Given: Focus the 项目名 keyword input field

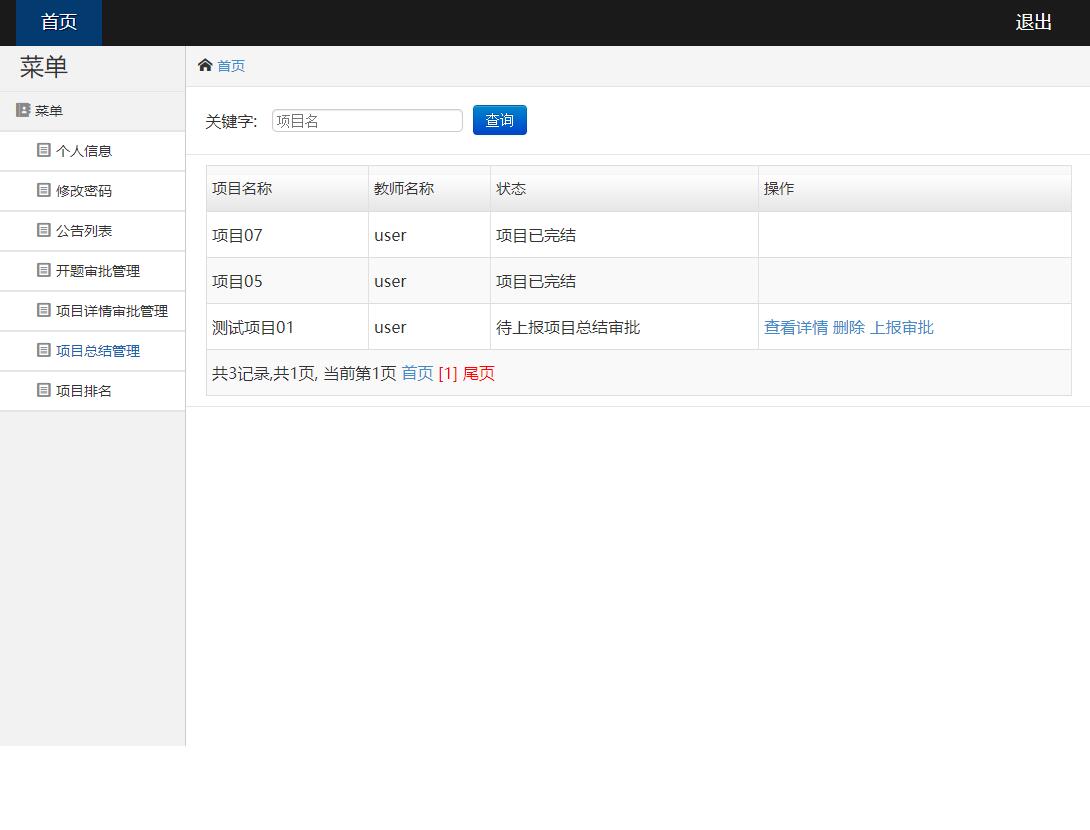Looking at the screenshot, I should pos(367,121).
